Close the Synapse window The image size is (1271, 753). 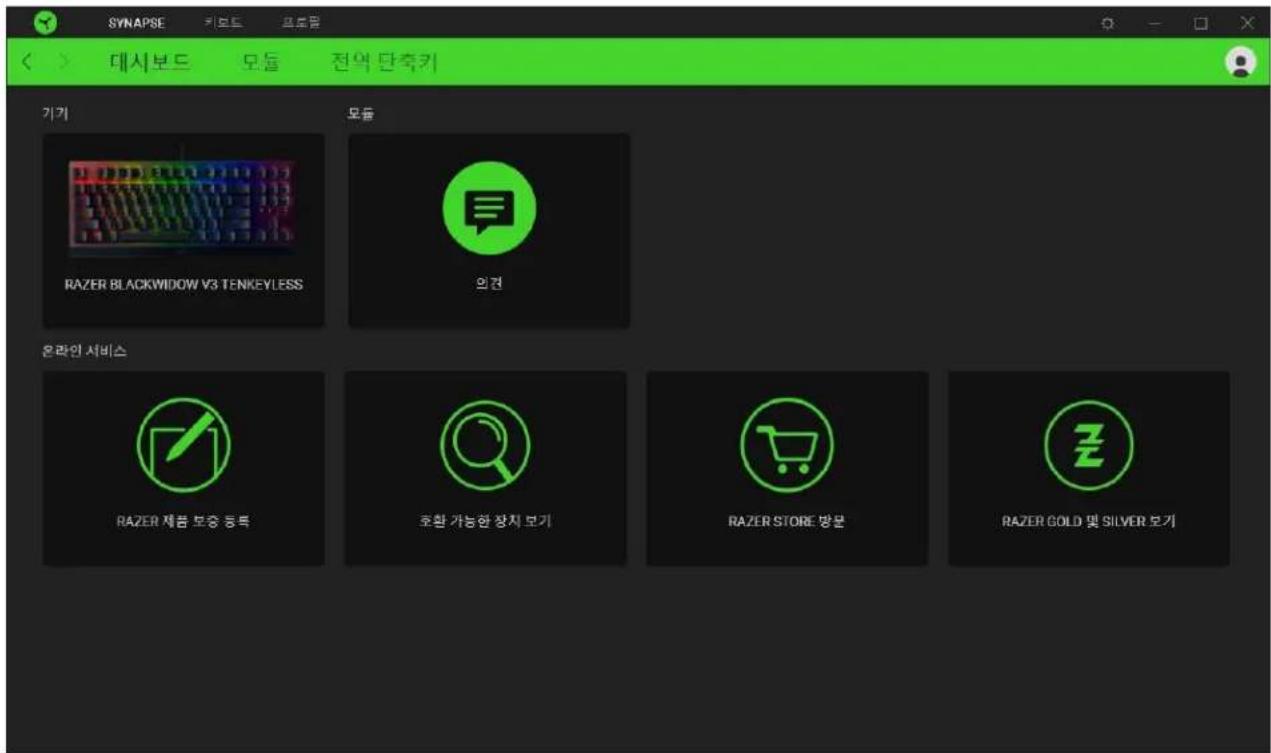pyautogui.click(x=1246, y=22)
